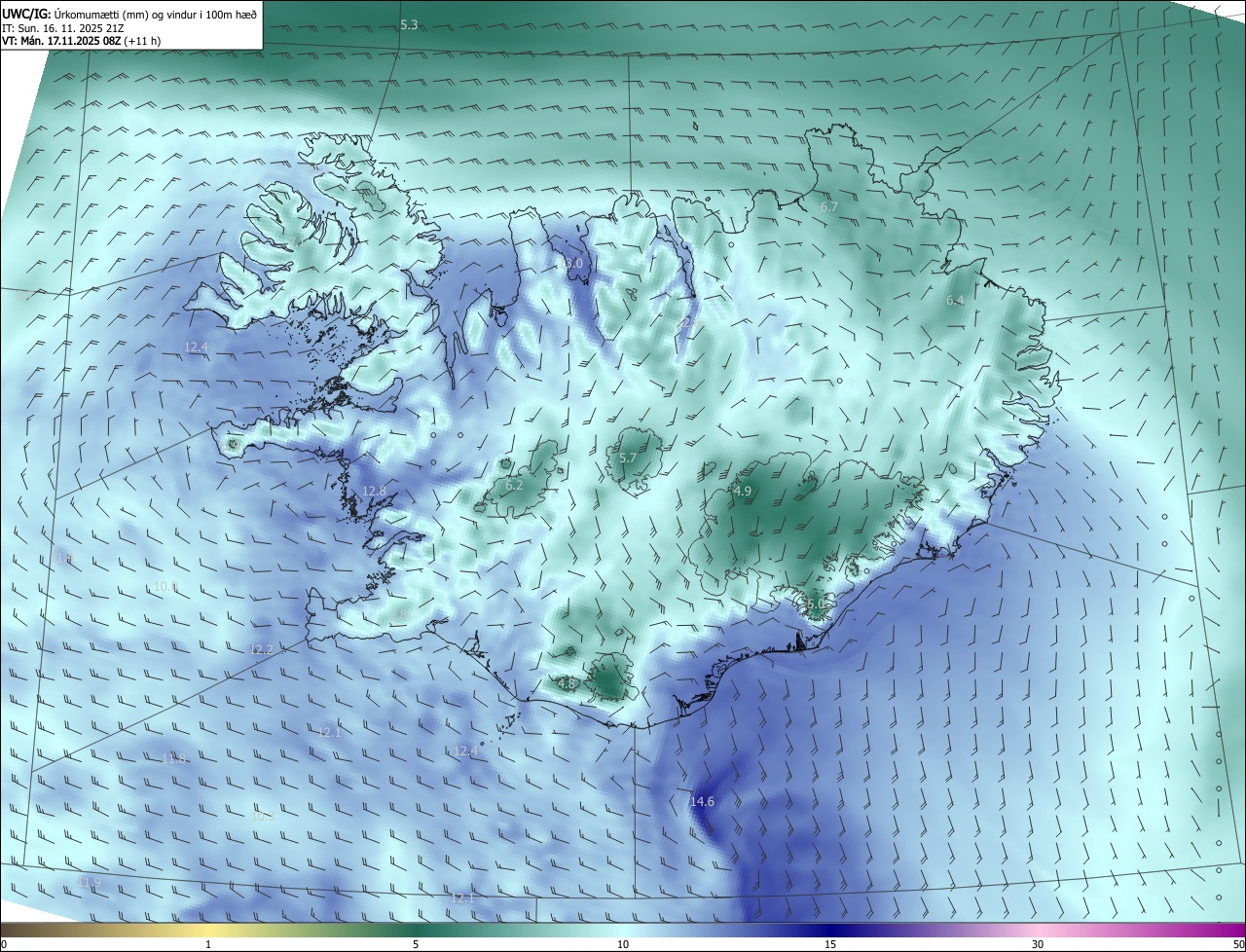
Task: Click the colour bar tick label 30
Action: [x=1038, y=944]
